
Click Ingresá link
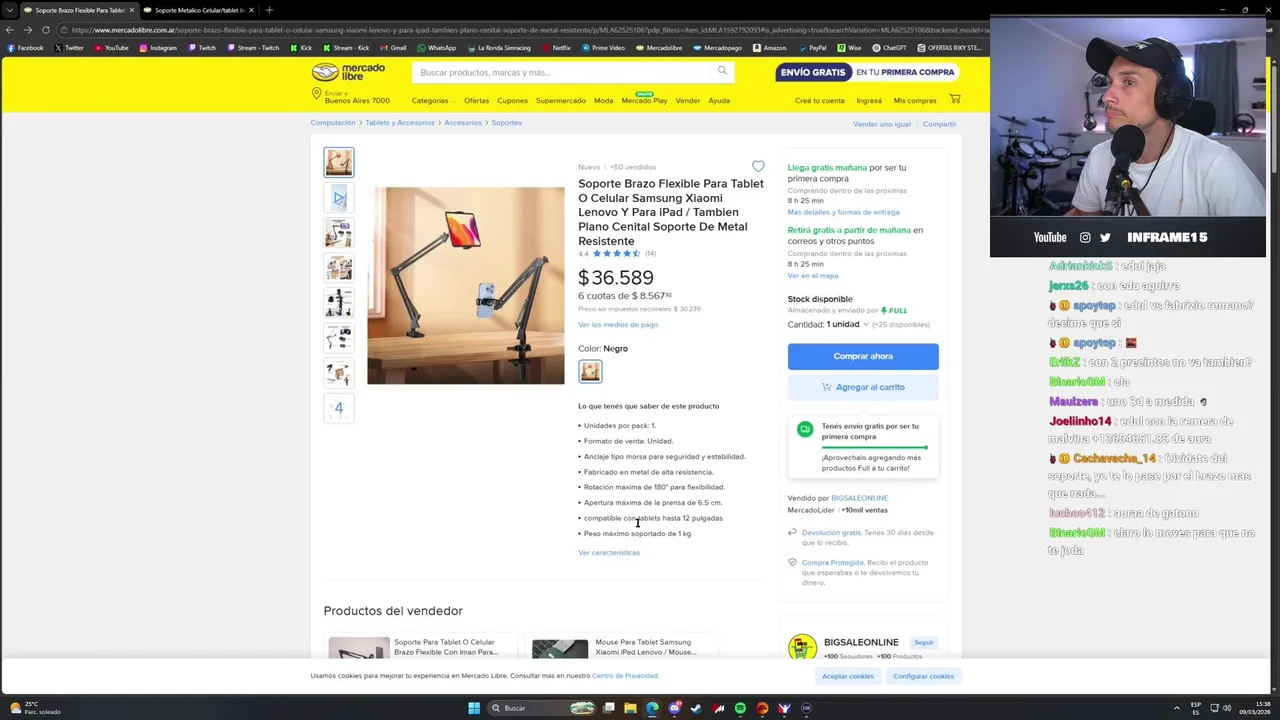pos(869,100)
